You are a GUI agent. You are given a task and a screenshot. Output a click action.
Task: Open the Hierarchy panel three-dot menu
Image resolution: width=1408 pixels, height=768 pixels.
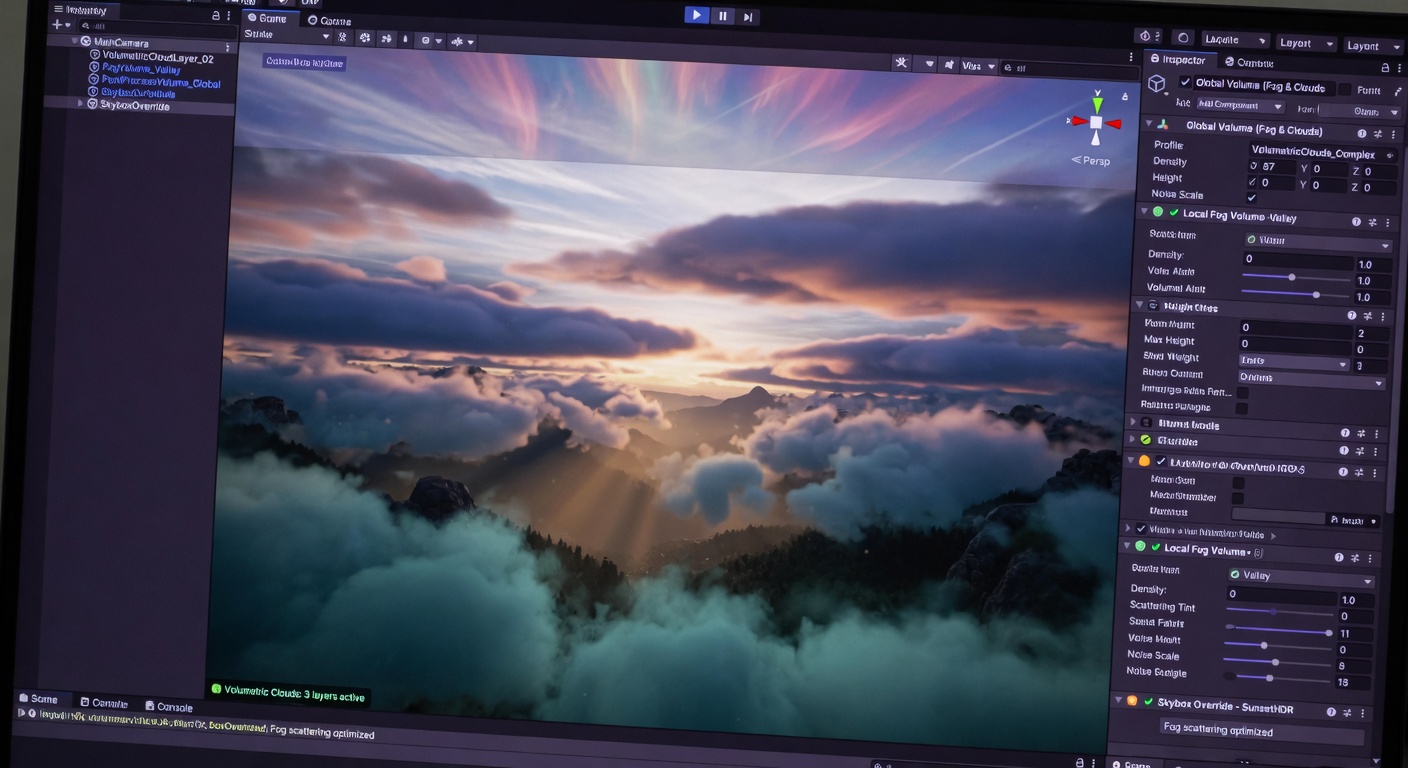(231, 16)
